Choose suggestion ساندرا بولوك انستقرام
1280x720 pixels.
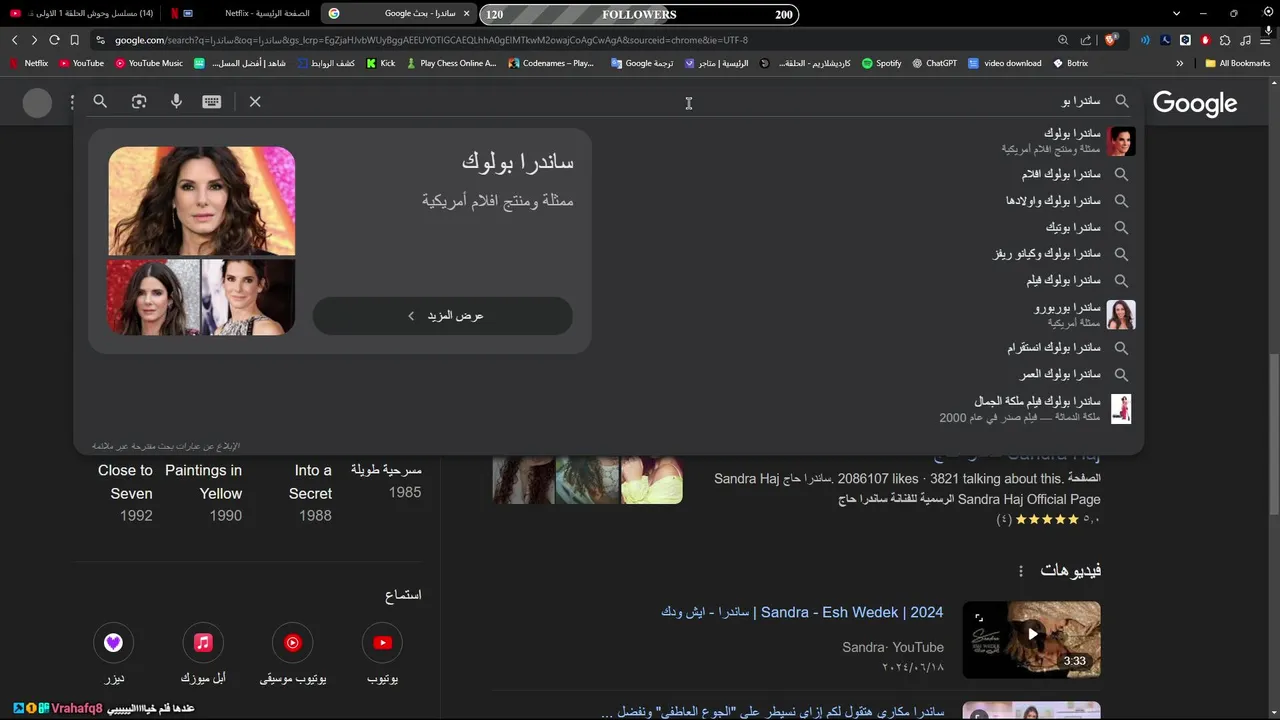click(1068, 348)
